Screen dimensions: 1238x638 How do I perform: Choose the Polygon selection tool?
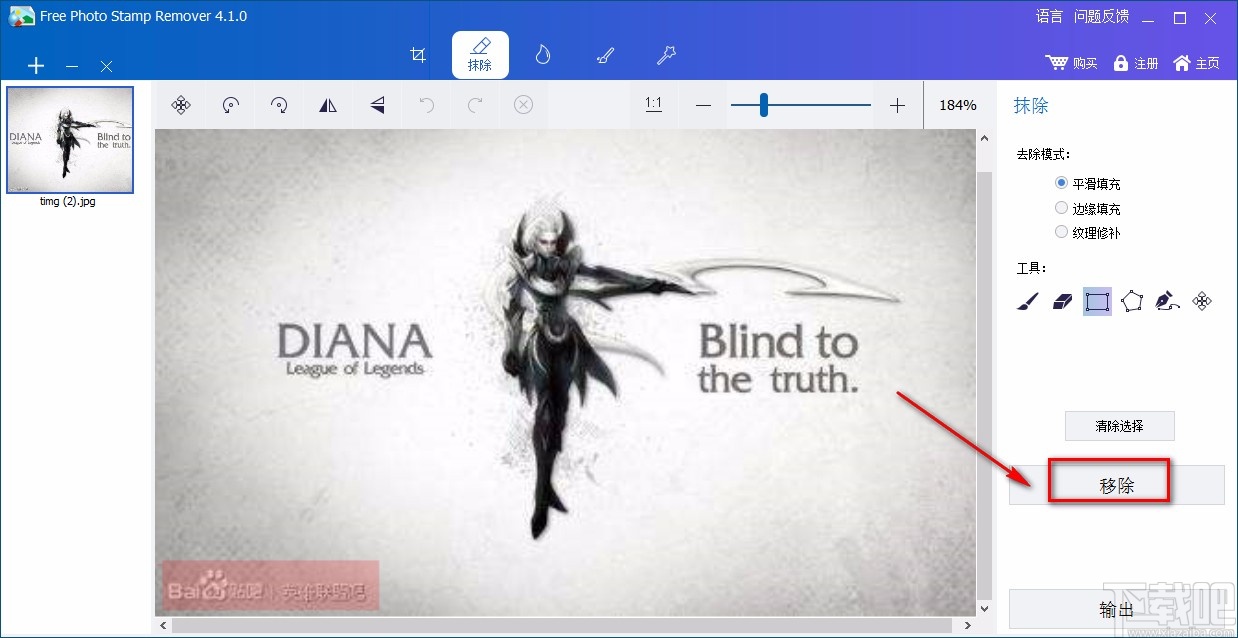pos(1132,300)
